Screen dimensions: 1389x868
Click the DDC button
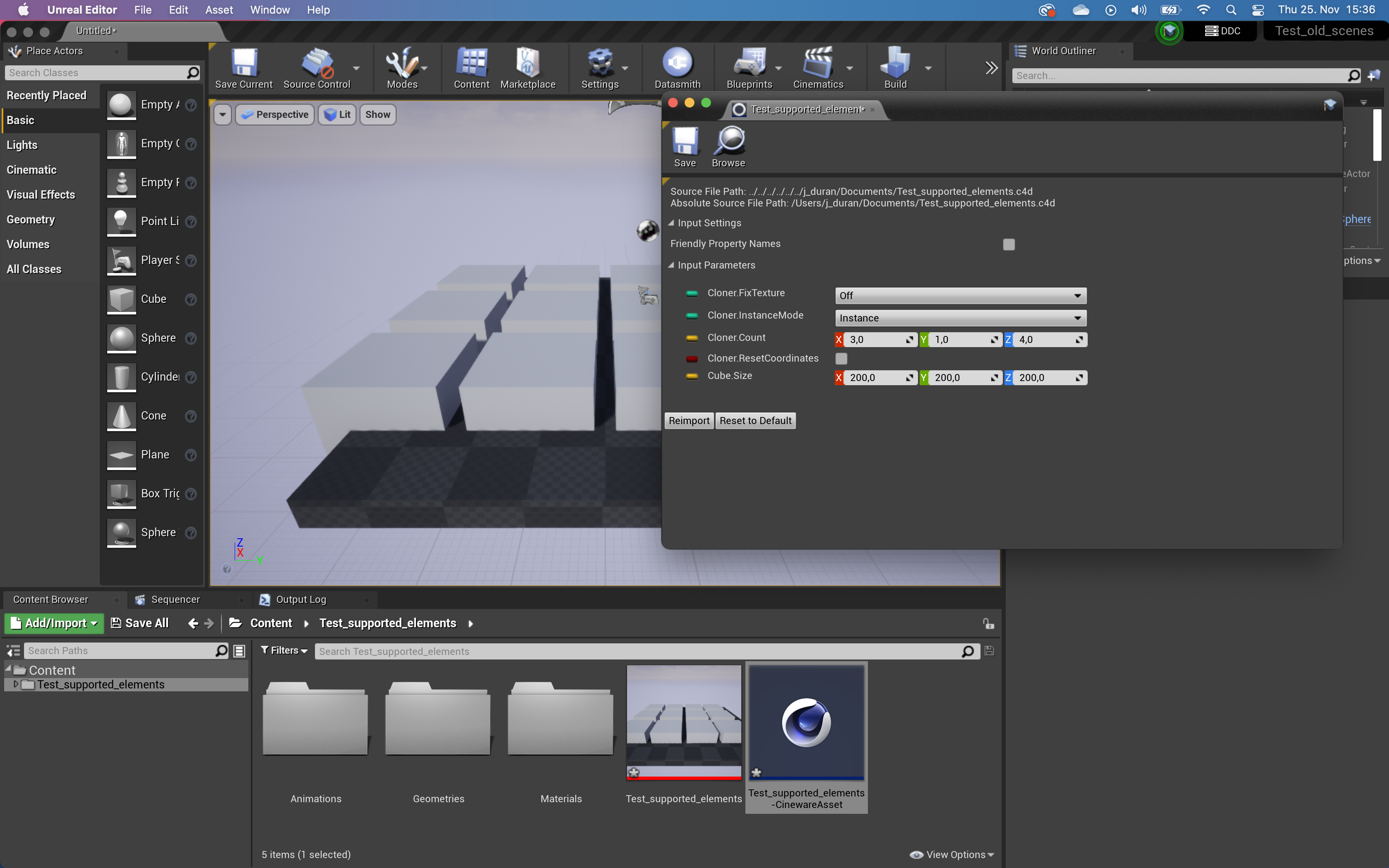pos(1223,31)
